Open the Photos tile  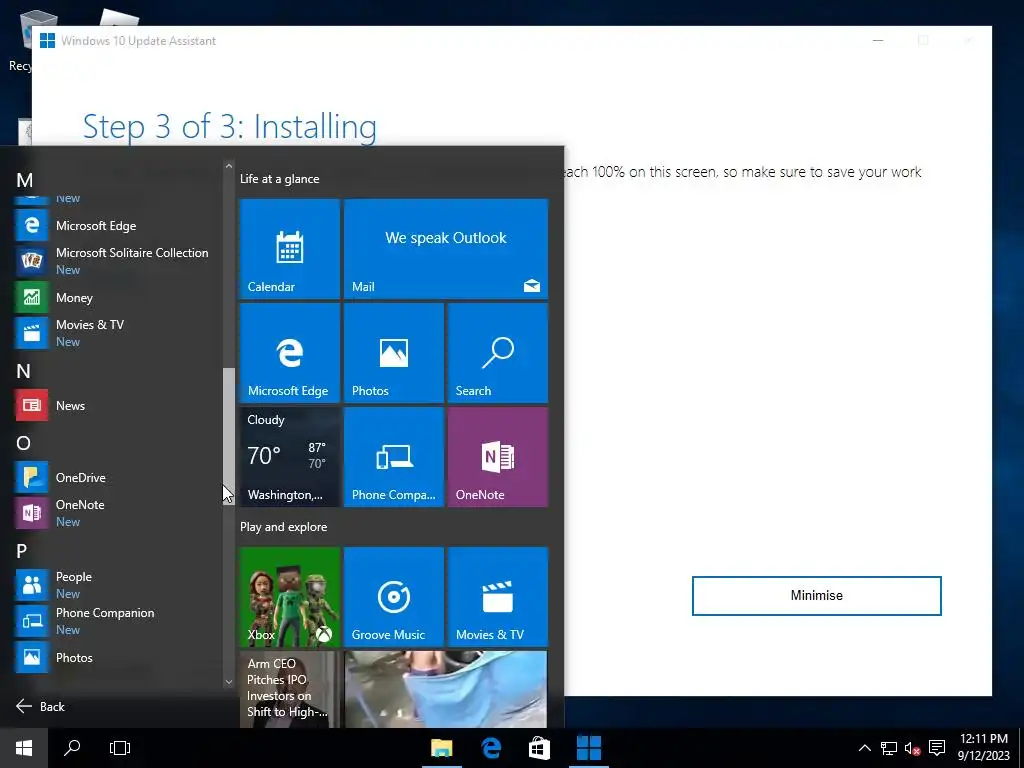[x=394, y=353]
